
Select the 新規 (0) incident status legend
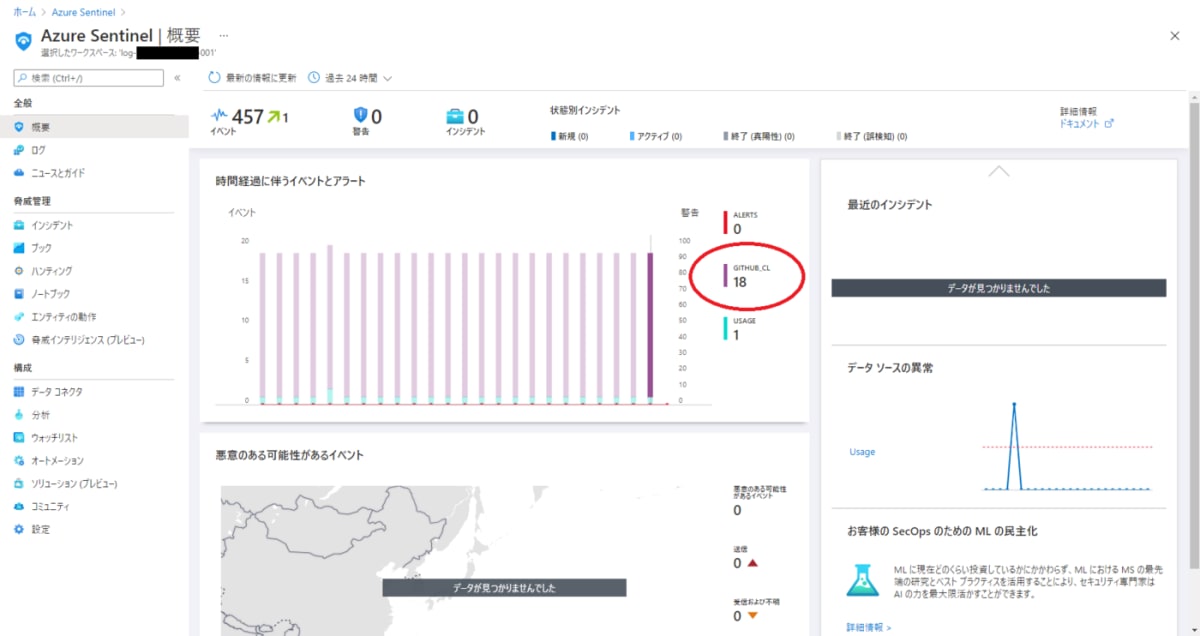[x=570, y=136]
